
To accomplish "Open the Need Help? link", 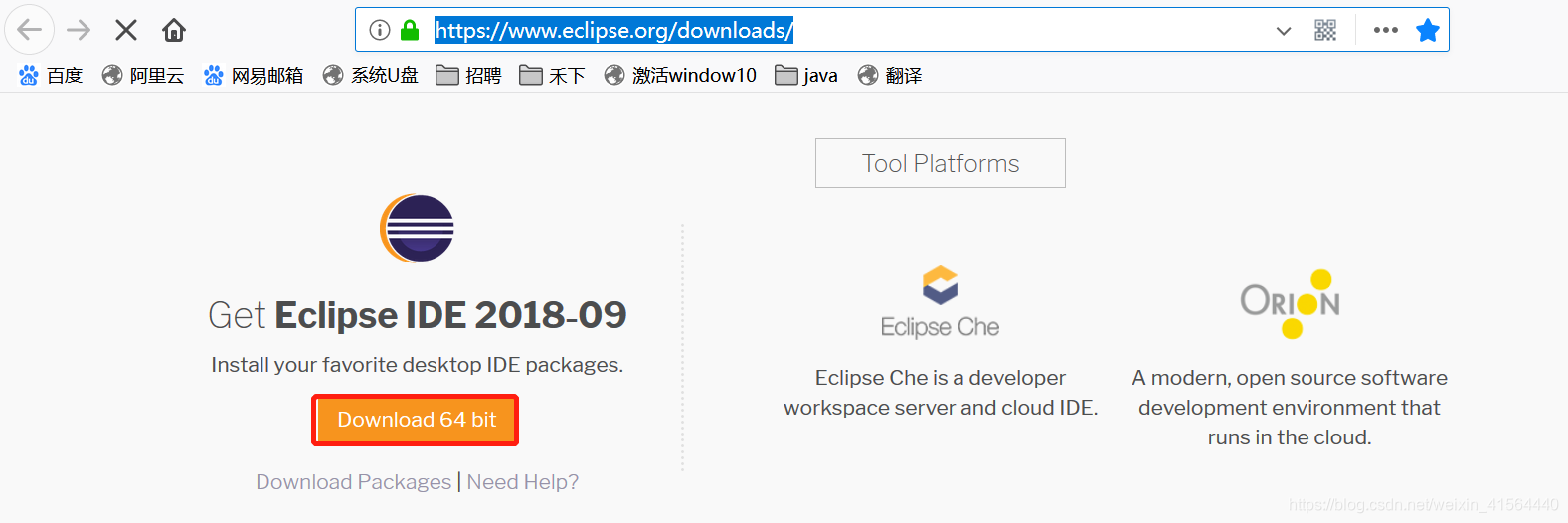I will (x=523, y=482).
